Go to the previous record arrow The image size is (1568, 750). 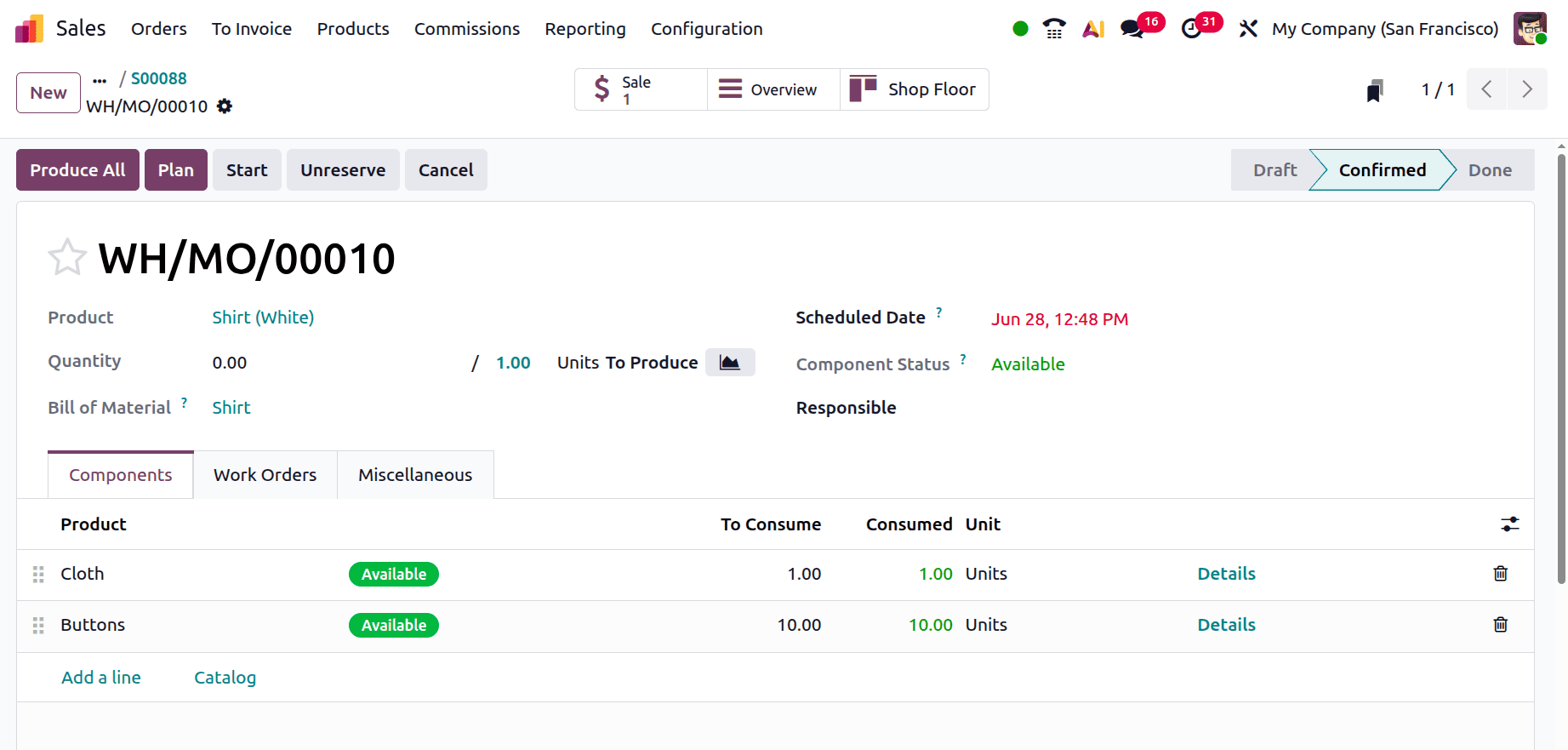pyautogui.click(x=1486, y=89)
